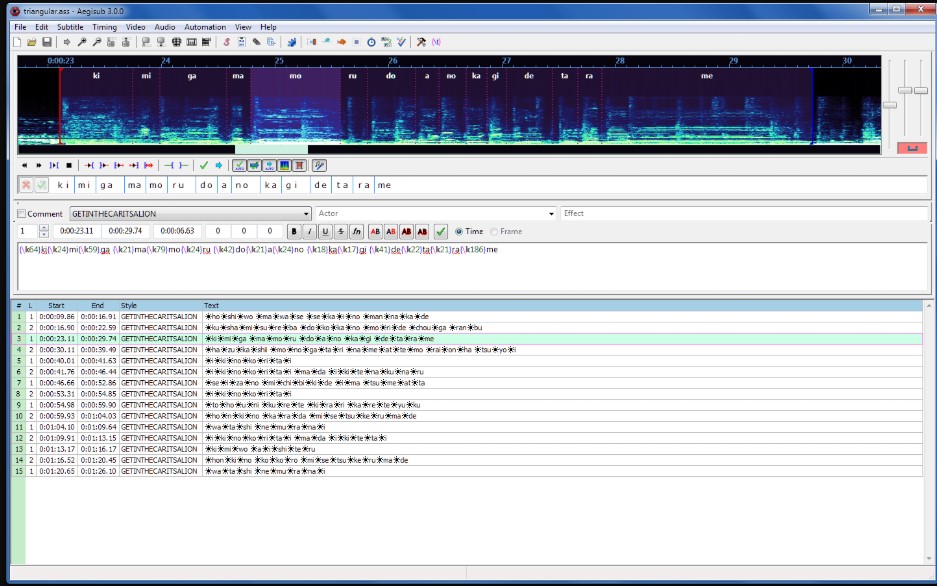Open the Subtitle menu
The image size is (937, 586).
70,27
